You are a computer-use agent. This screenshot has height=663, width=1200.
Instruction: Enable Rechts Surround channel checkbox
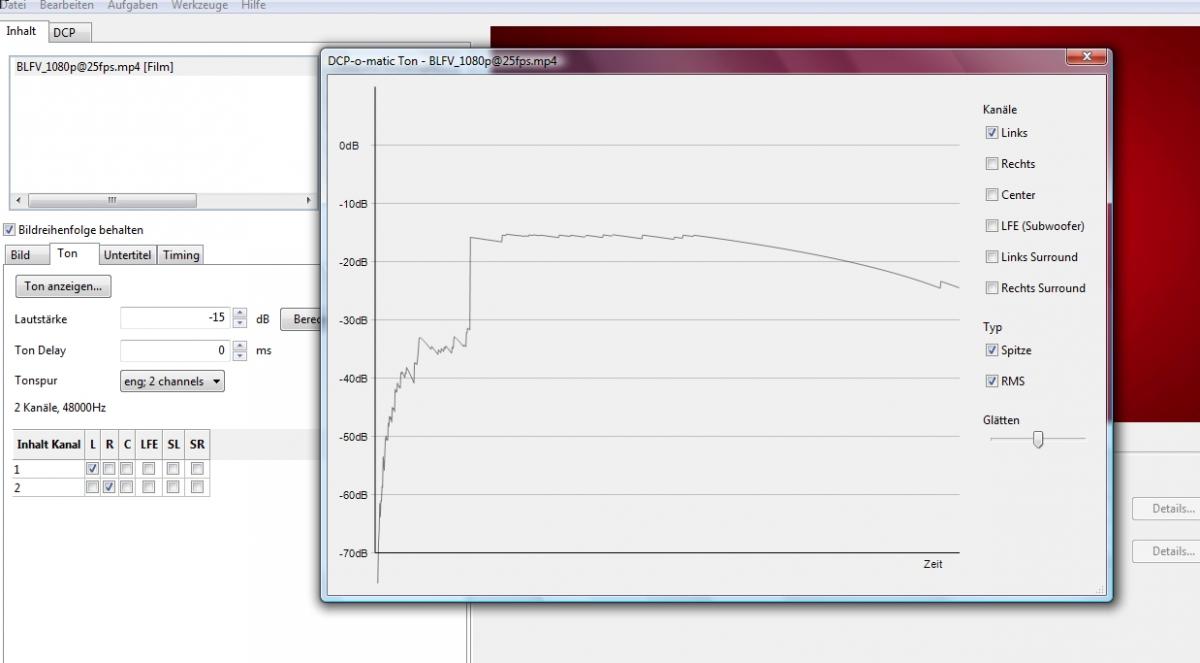pyautogui.click(x=992, y=288)
